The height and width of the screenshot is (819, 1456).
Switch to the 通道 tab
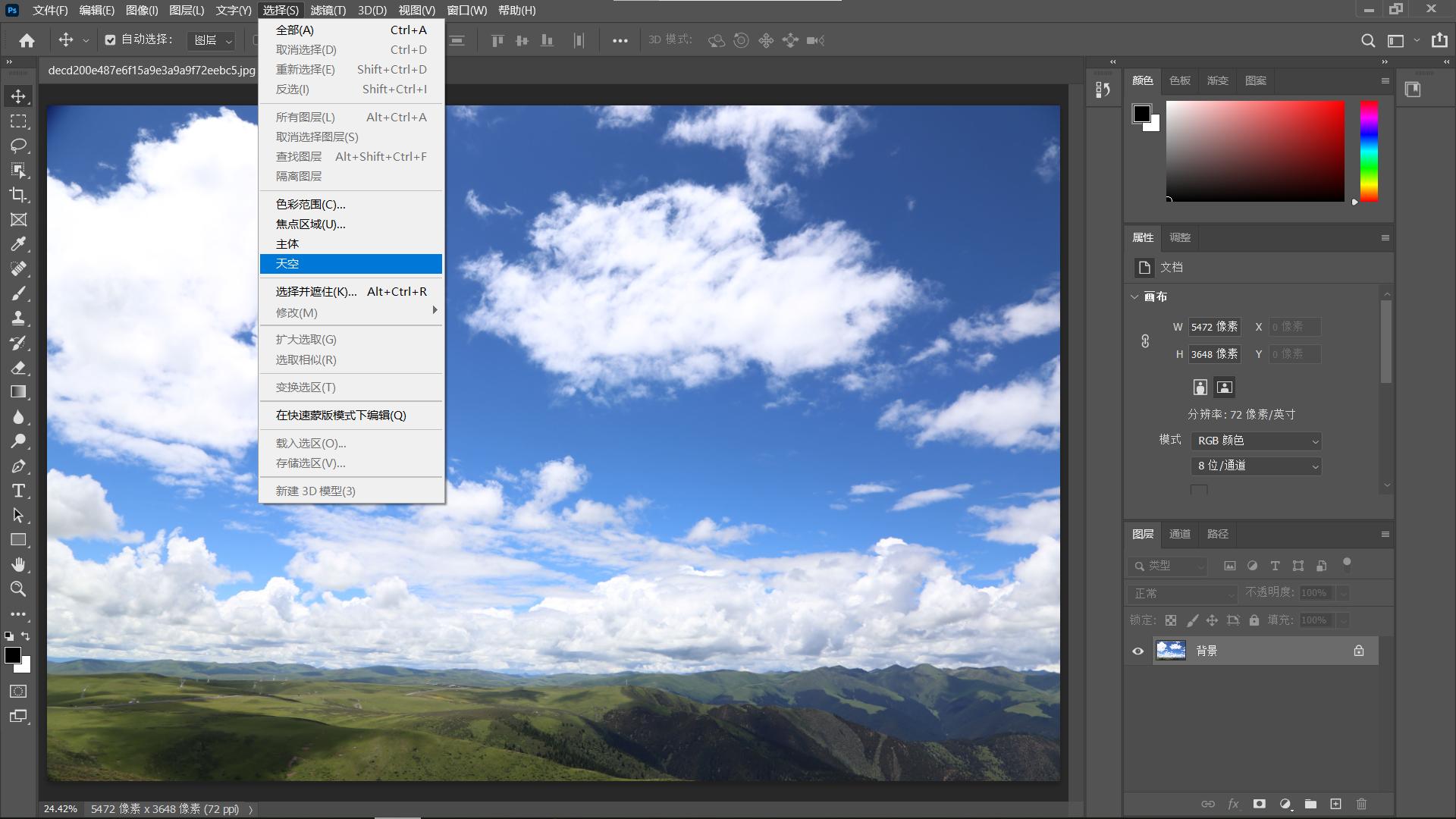(1179, 534)
